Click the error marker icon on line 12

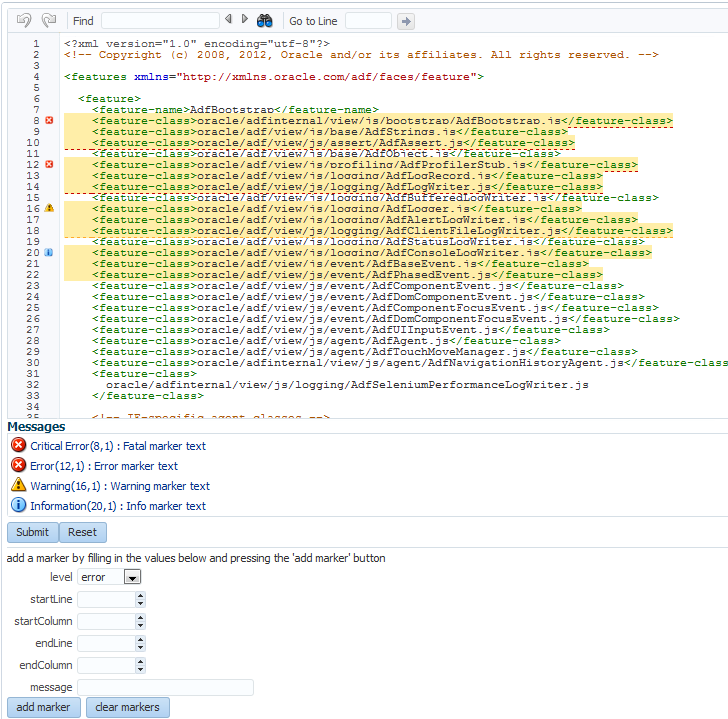(x=49, y=164)
